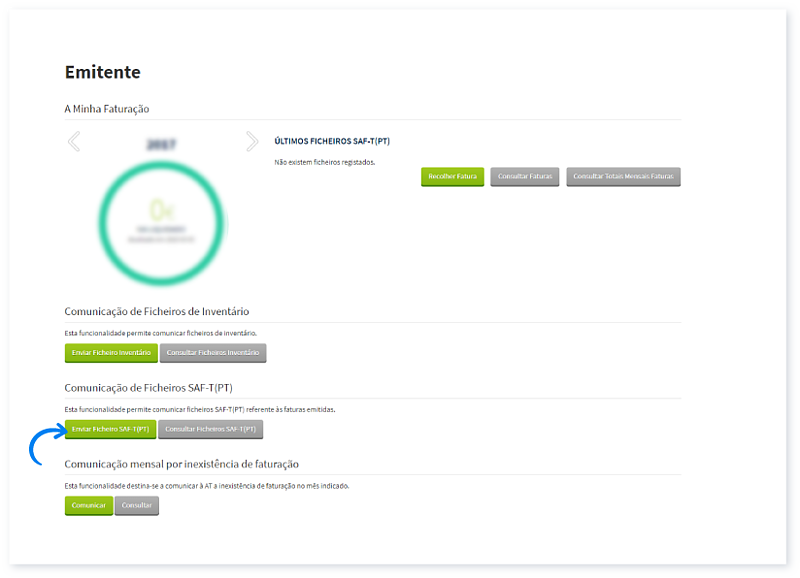
Task: Click the blurred year label above chart
Action: [161, 144]
